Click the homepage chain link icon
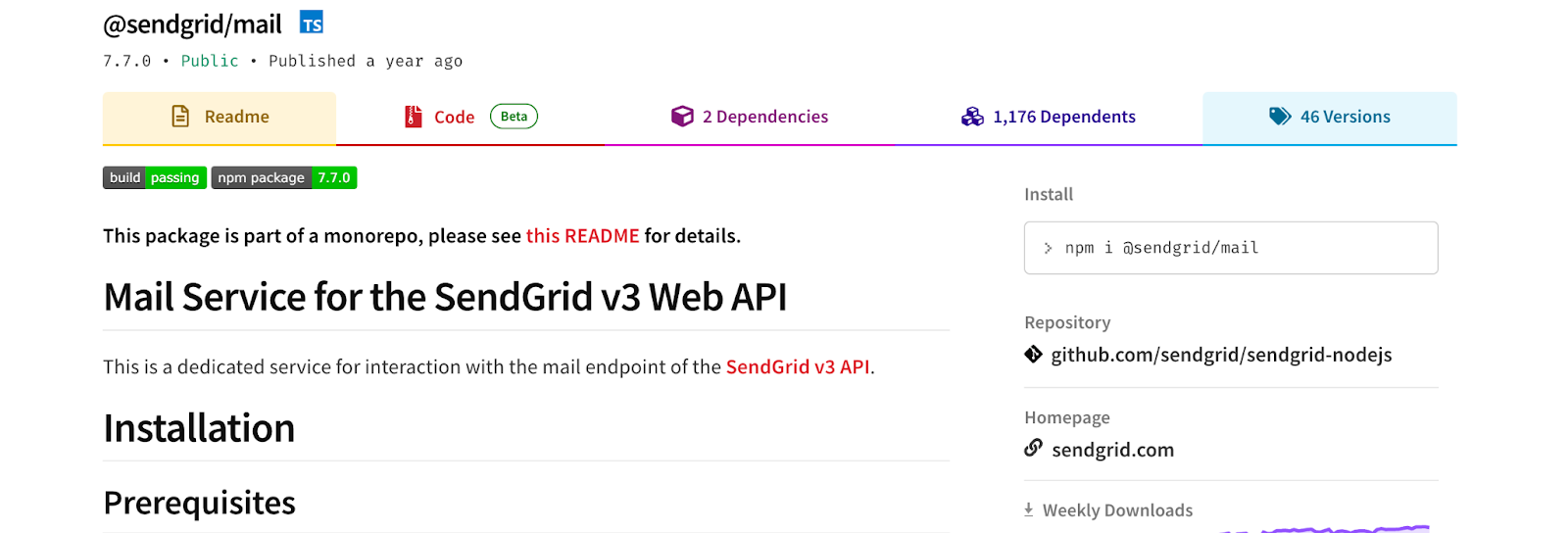 pyautogui.click(x=1033, y=449)
